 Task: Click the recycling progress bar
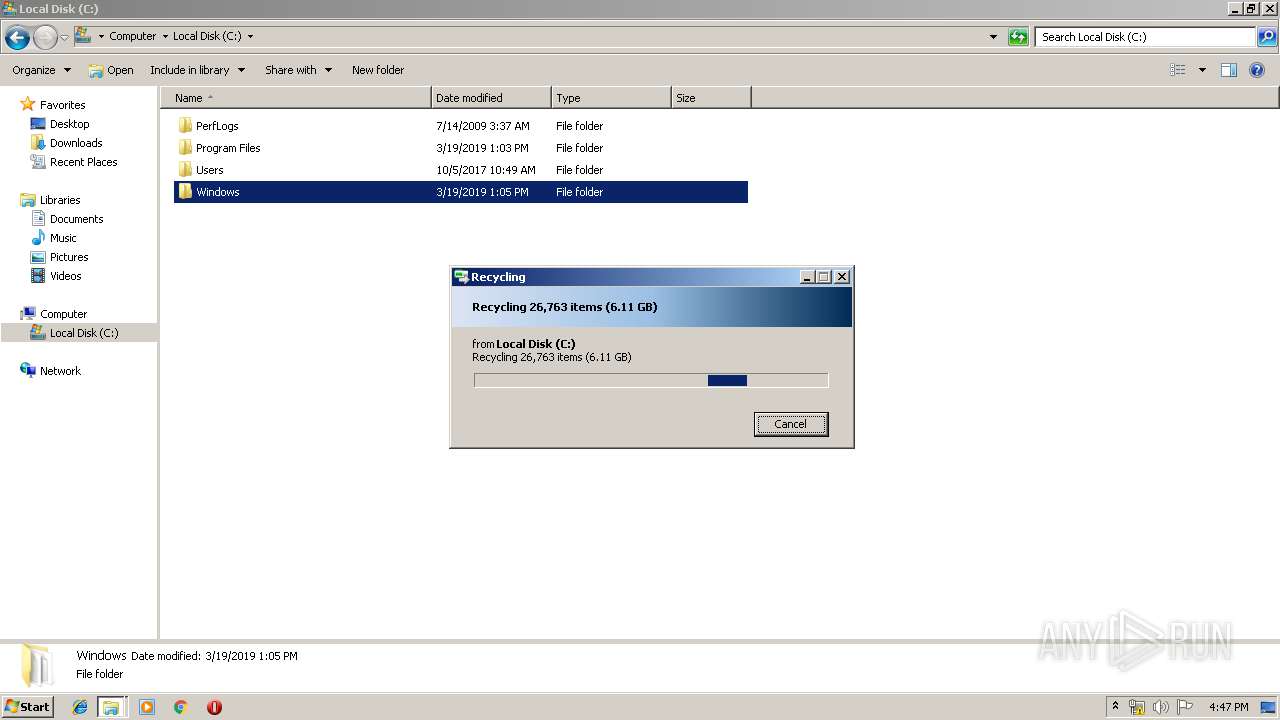[651, 380]
